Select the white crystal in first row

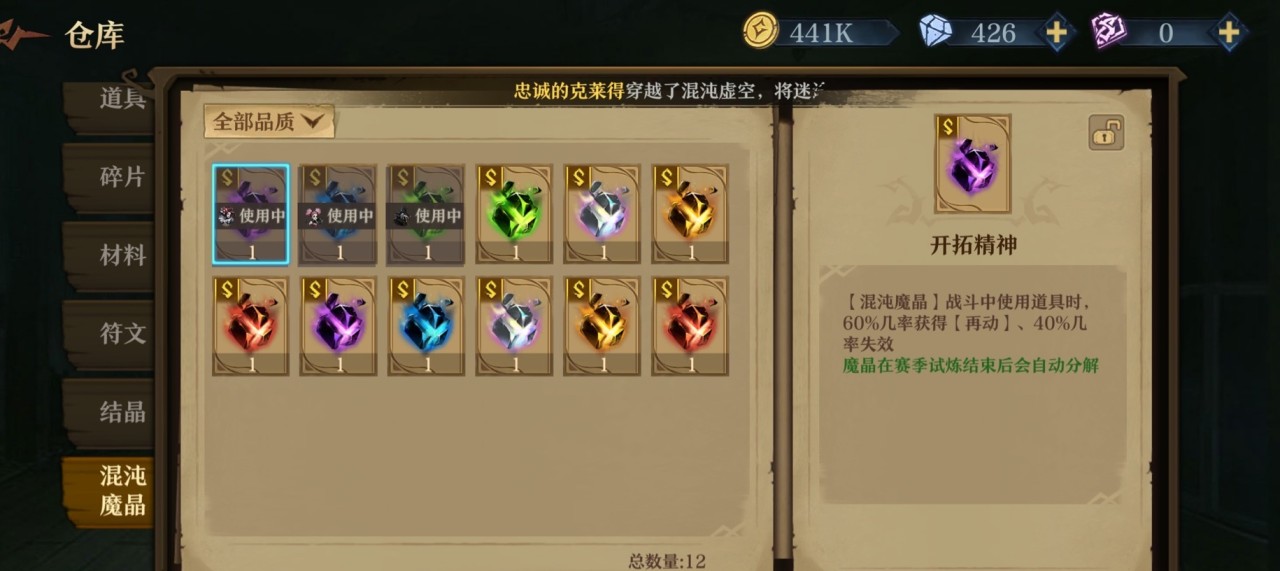pos(603,214)
